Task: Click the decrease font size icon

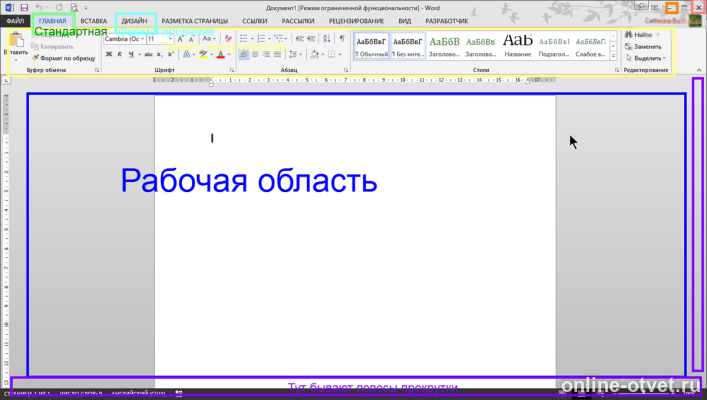Action: tap(191, 39)
